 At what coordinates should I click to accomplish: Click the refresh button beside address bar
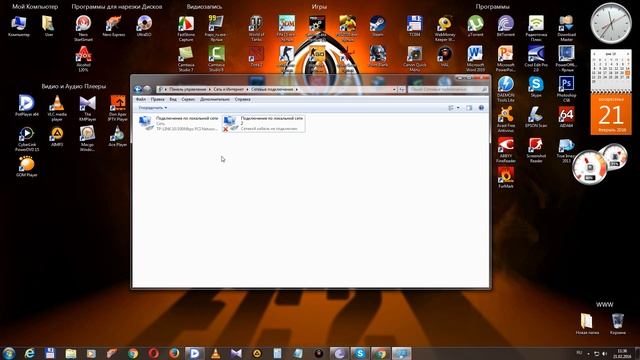(402, 89)
